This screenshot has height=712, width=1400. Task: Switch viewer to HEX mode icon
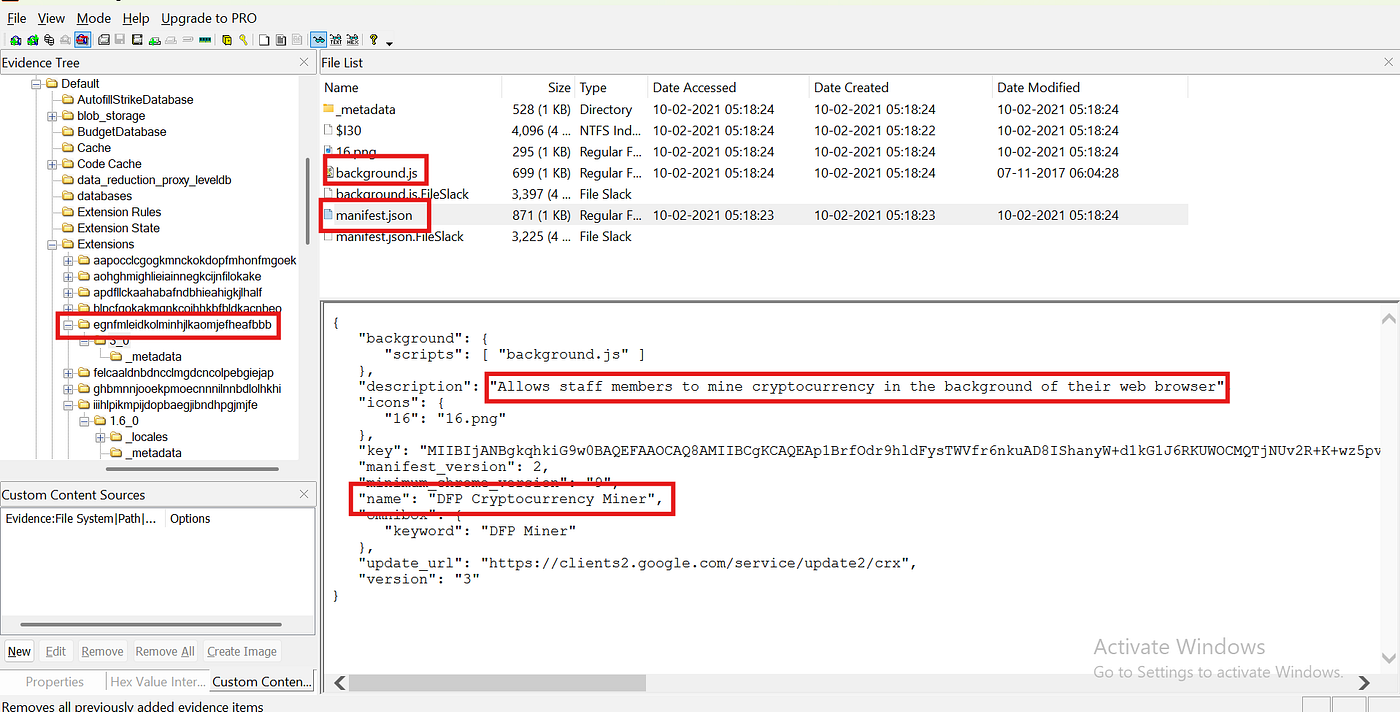(x=352, y=40)
